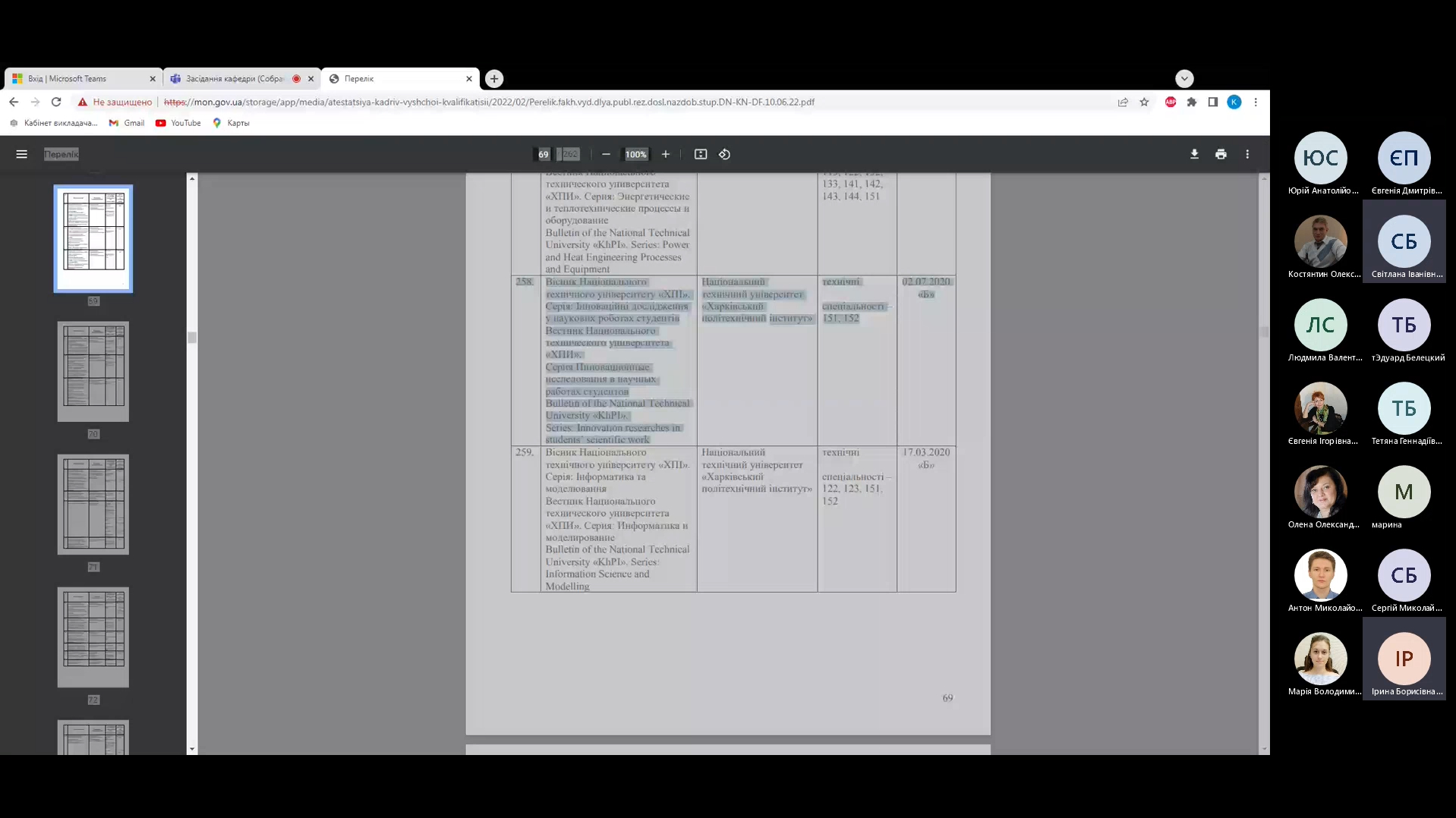The width and height of the screenshot is (1456, 818).
Task: Select participant Марія Володимирівна avatar
Action: pyautogui.click(x=1321, y=659)
